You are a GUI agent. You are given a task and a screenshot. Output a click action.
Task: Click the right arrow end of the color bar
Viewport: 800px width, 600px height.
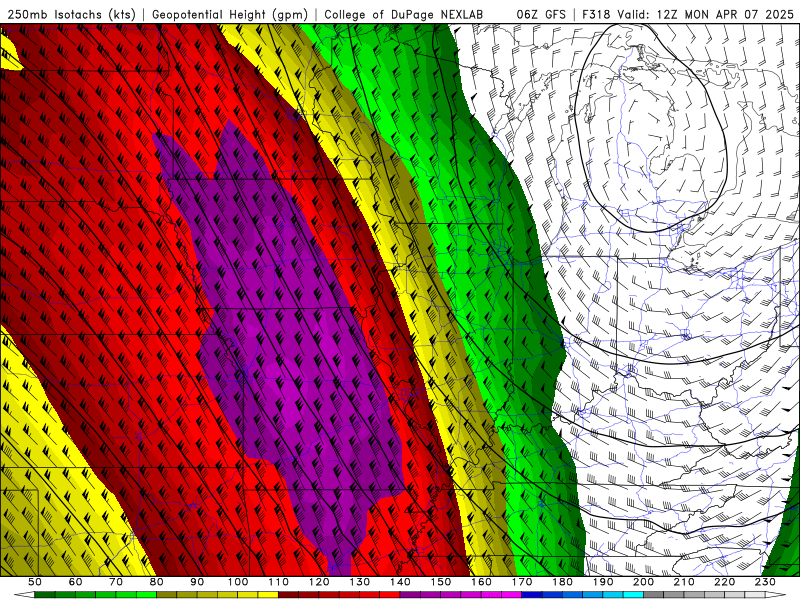776,595
